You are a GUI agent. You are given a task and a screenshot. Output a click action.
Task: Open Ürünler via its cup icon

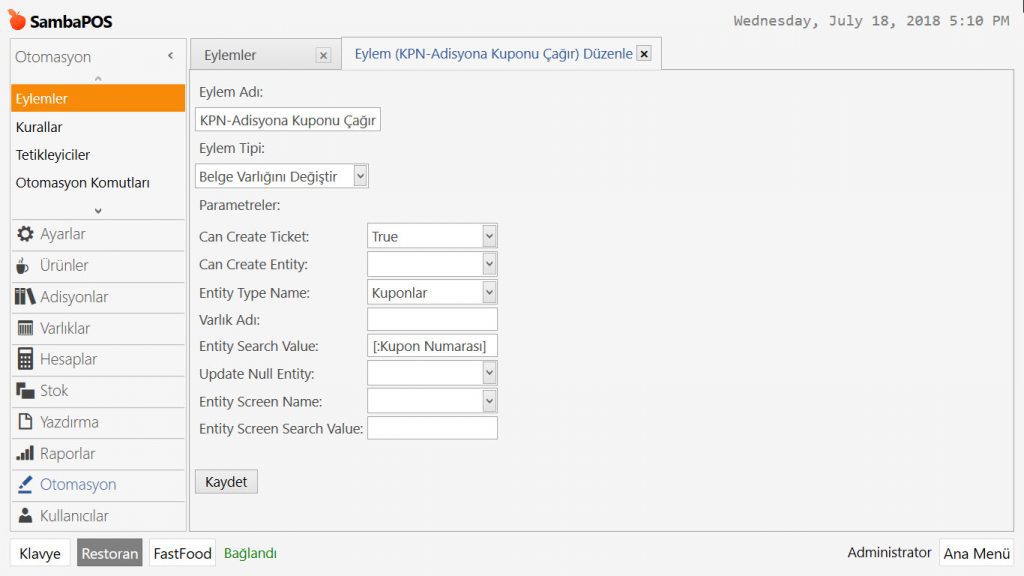click(26, 266)
